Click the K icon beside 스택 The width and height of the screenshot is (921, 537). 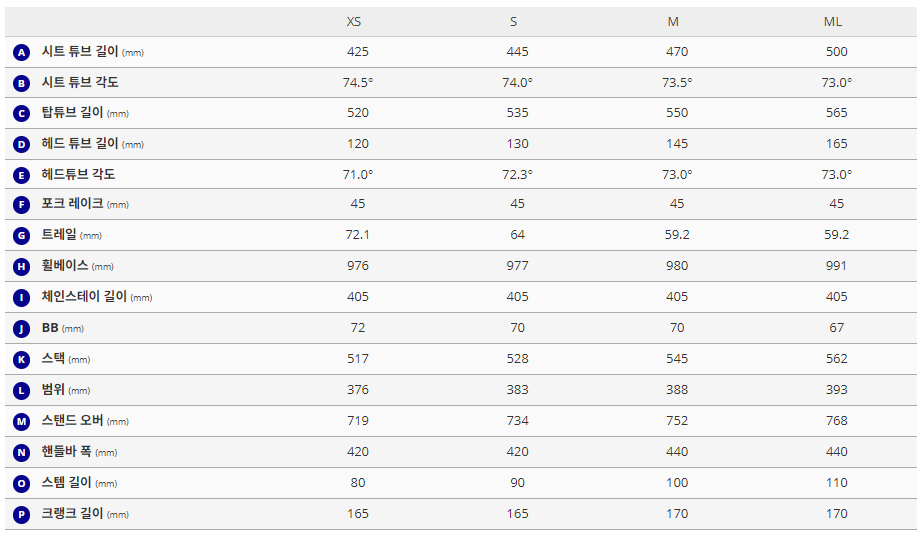(x=22, y=359)
